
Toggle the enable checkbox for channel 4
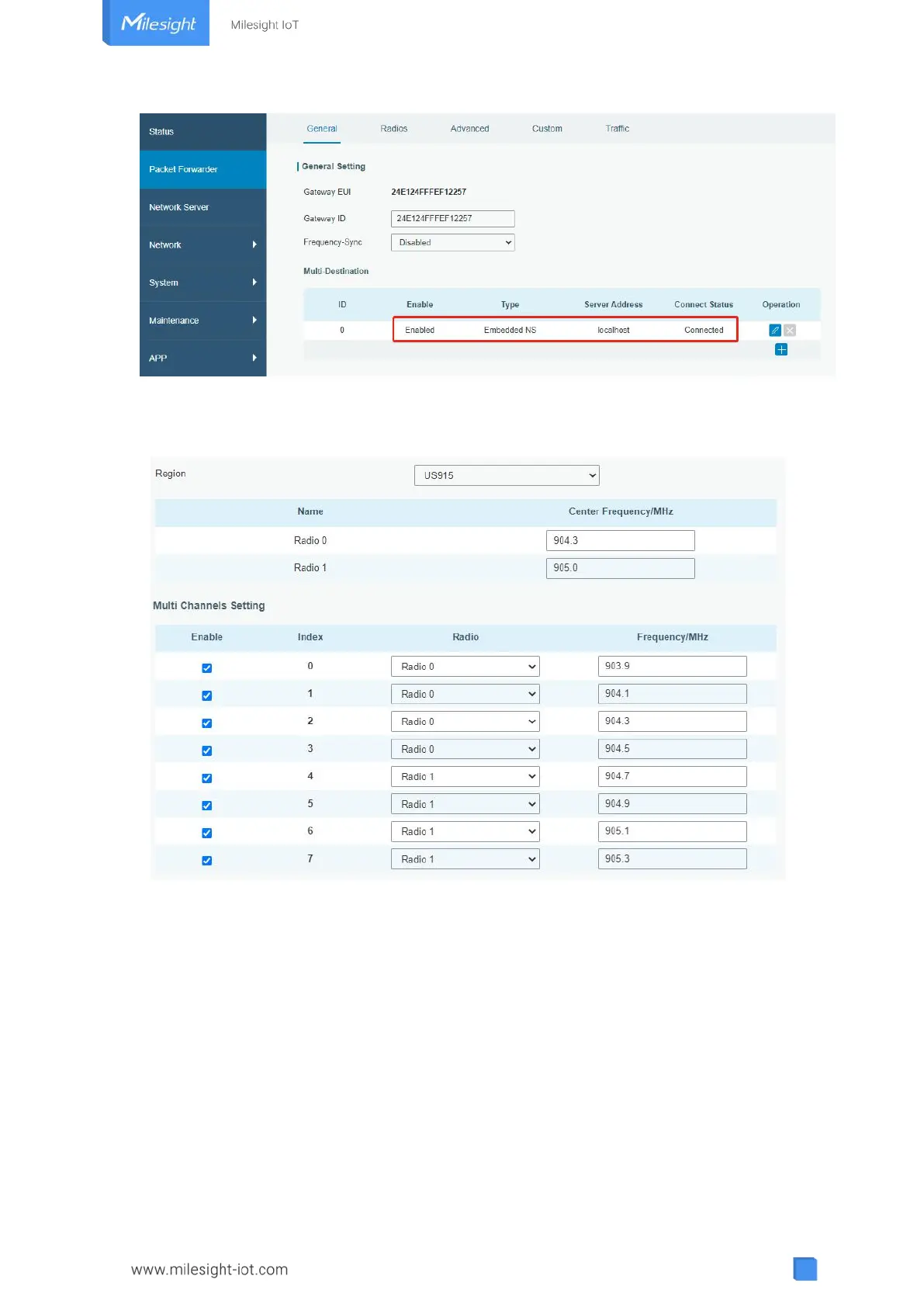pyautogui.click(x=206, y=778)
